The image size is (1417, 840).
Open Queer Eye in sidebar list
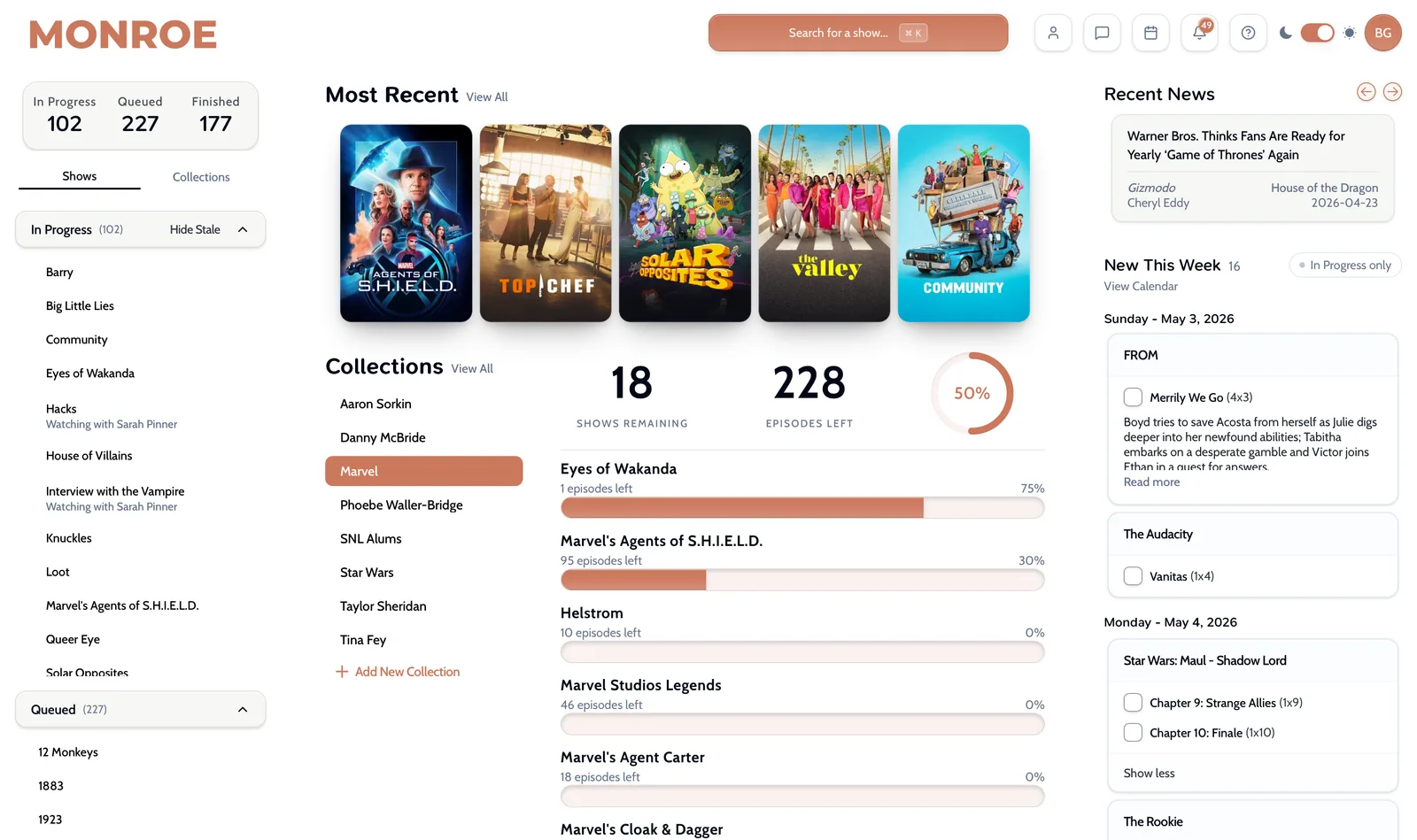coord(73,639)
